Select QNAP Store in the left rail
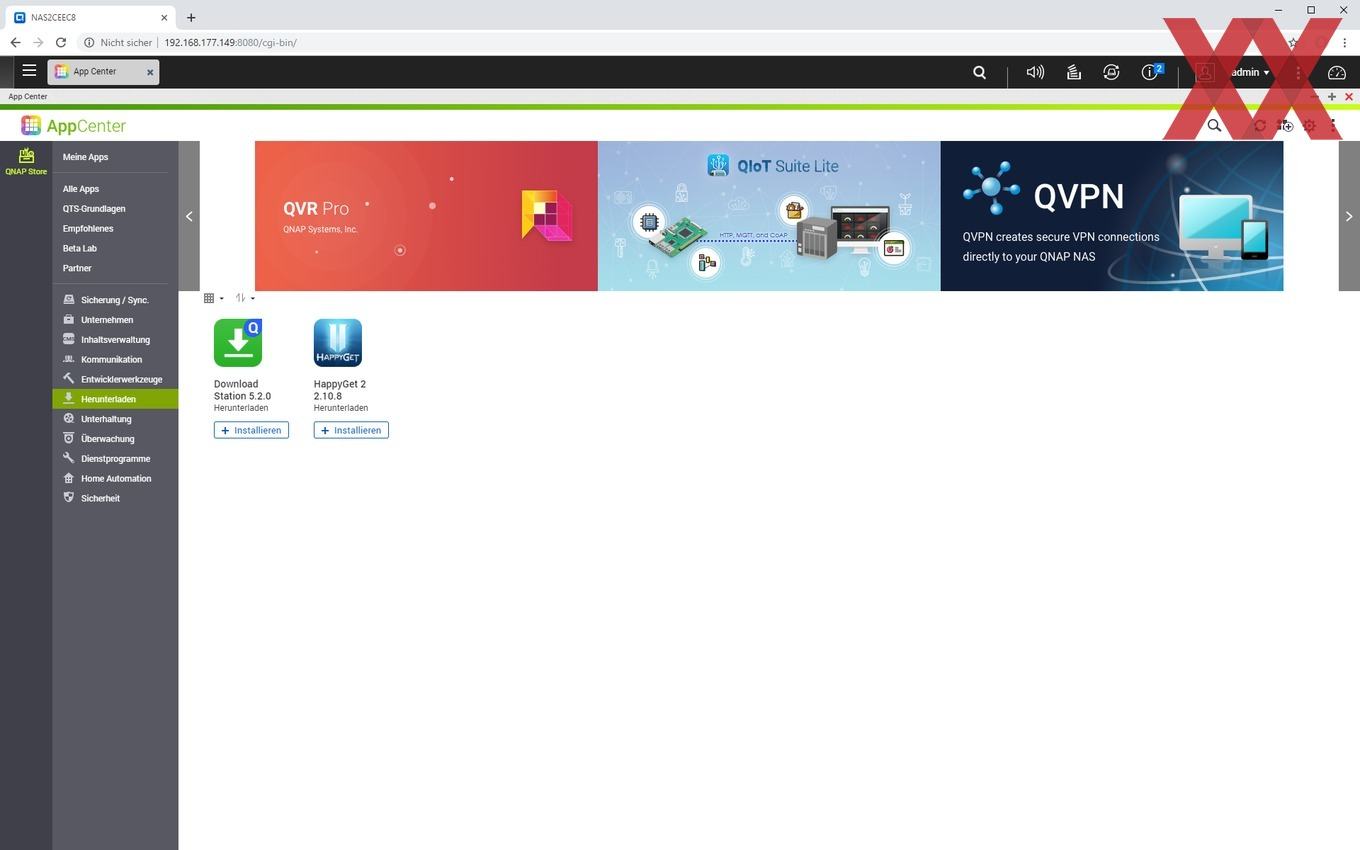This screenshot has width=1360, height=850. 26,161
